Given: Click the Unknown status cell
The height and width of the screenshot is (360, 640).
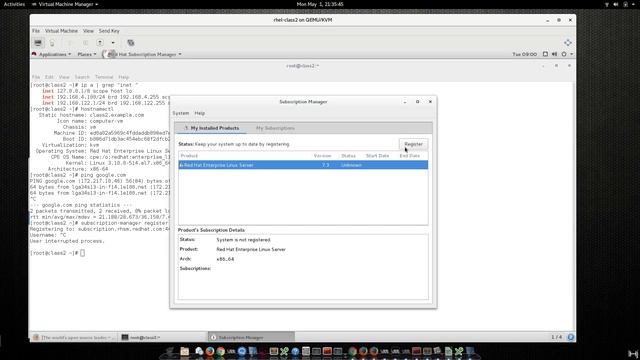Looking at the screenshot, I should 351,165.
